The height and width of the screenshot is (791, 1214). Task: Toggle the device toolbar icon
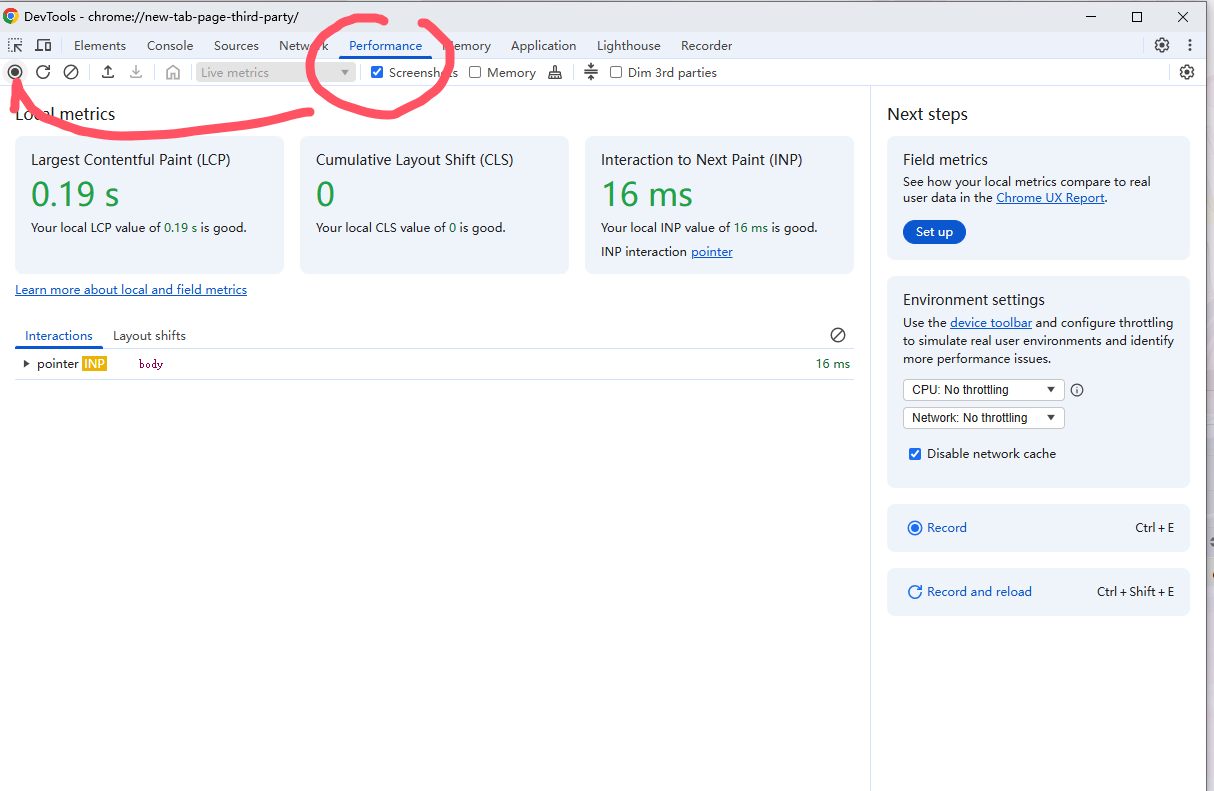click(x=43, y=45)
